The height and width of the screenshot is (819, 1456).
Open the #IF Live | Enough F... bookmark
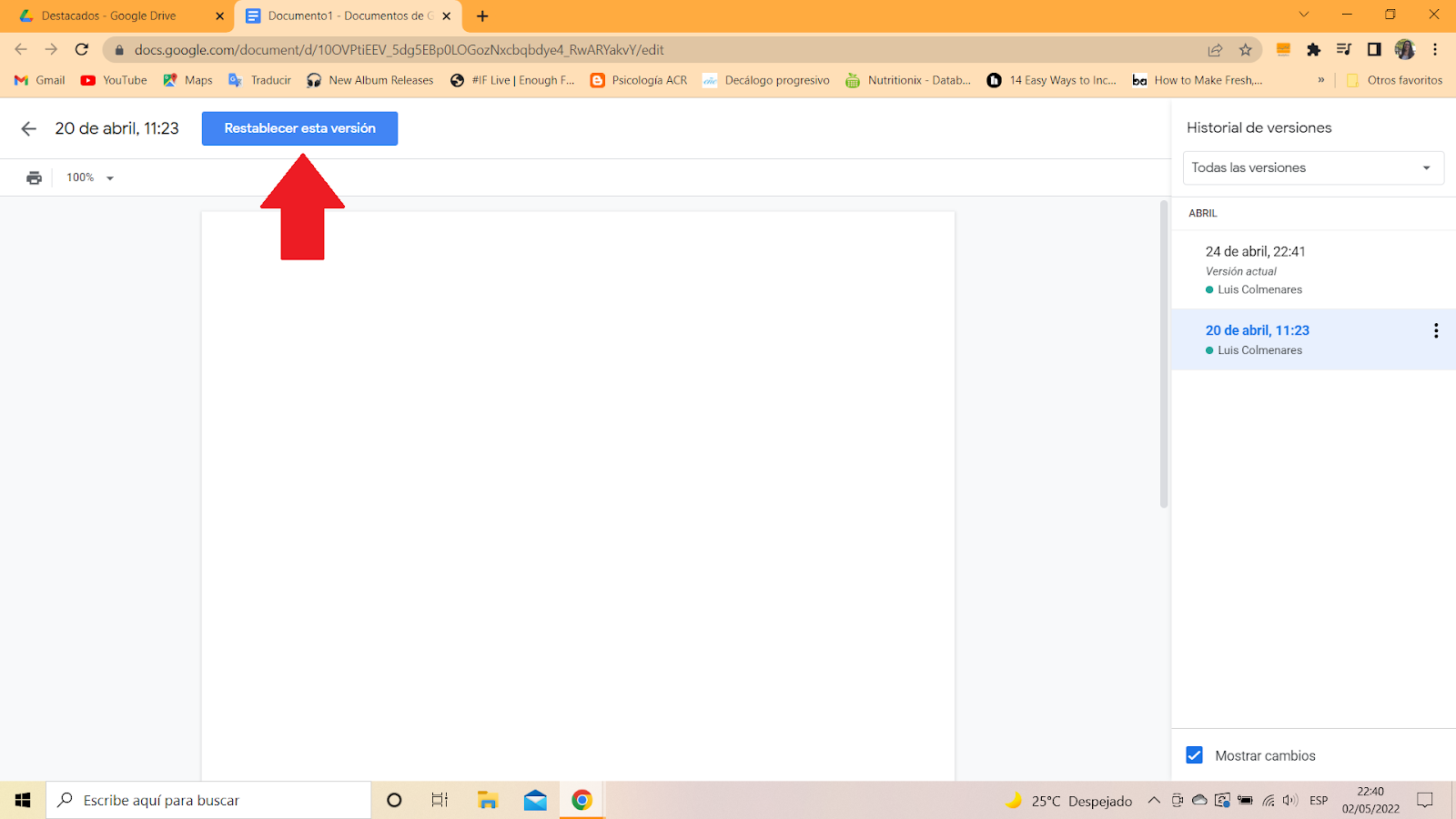point(512,80)
